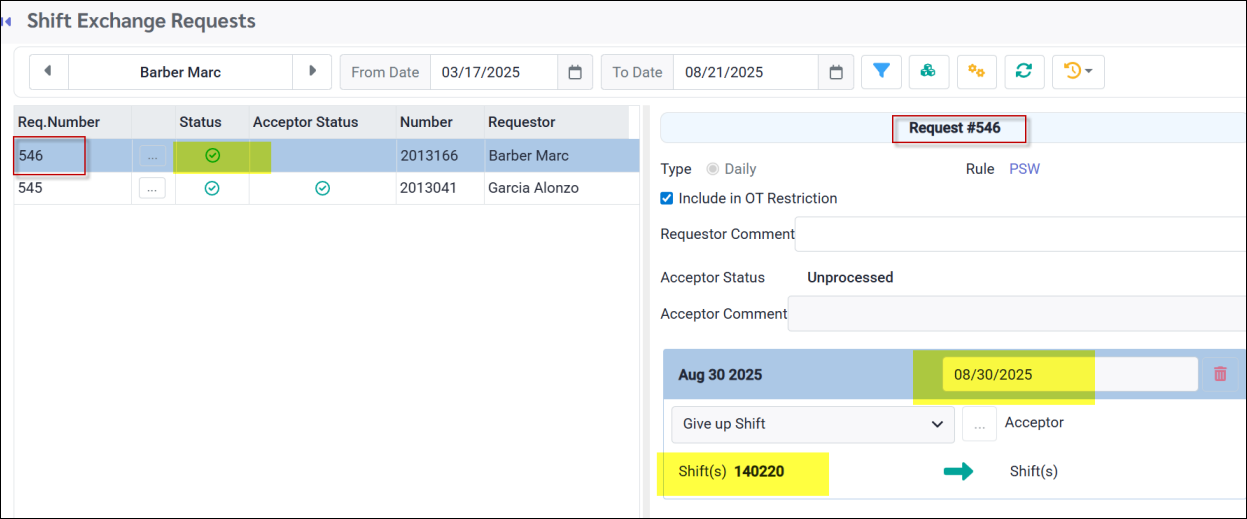Open the To Date calendar picker
Image resolution: width=1247 pixels, height=519 pixels.
coord(836,72)
